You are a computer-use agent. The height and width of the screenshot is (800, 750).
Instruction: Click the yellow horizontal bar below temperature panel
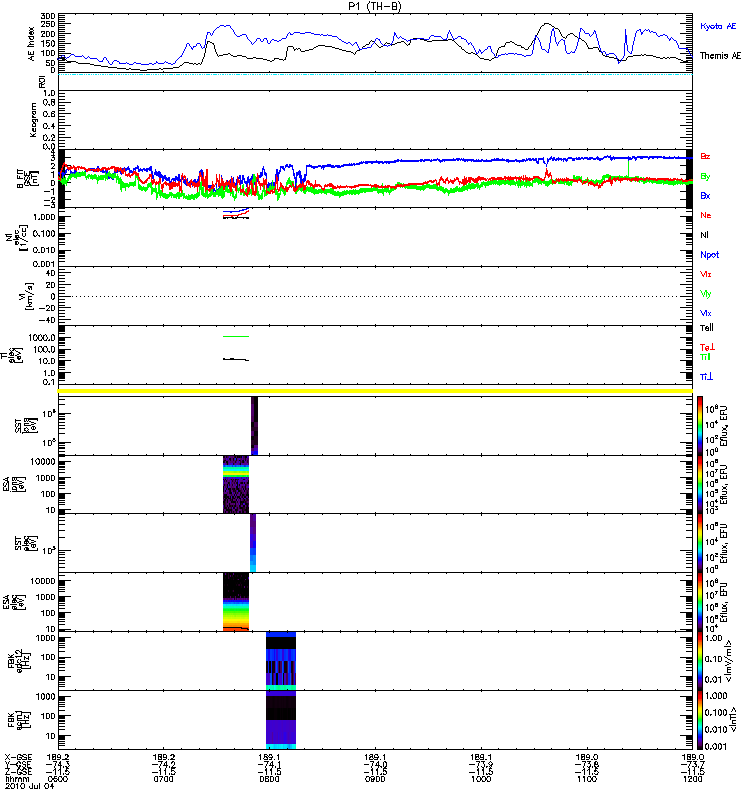tap(375, 391)
